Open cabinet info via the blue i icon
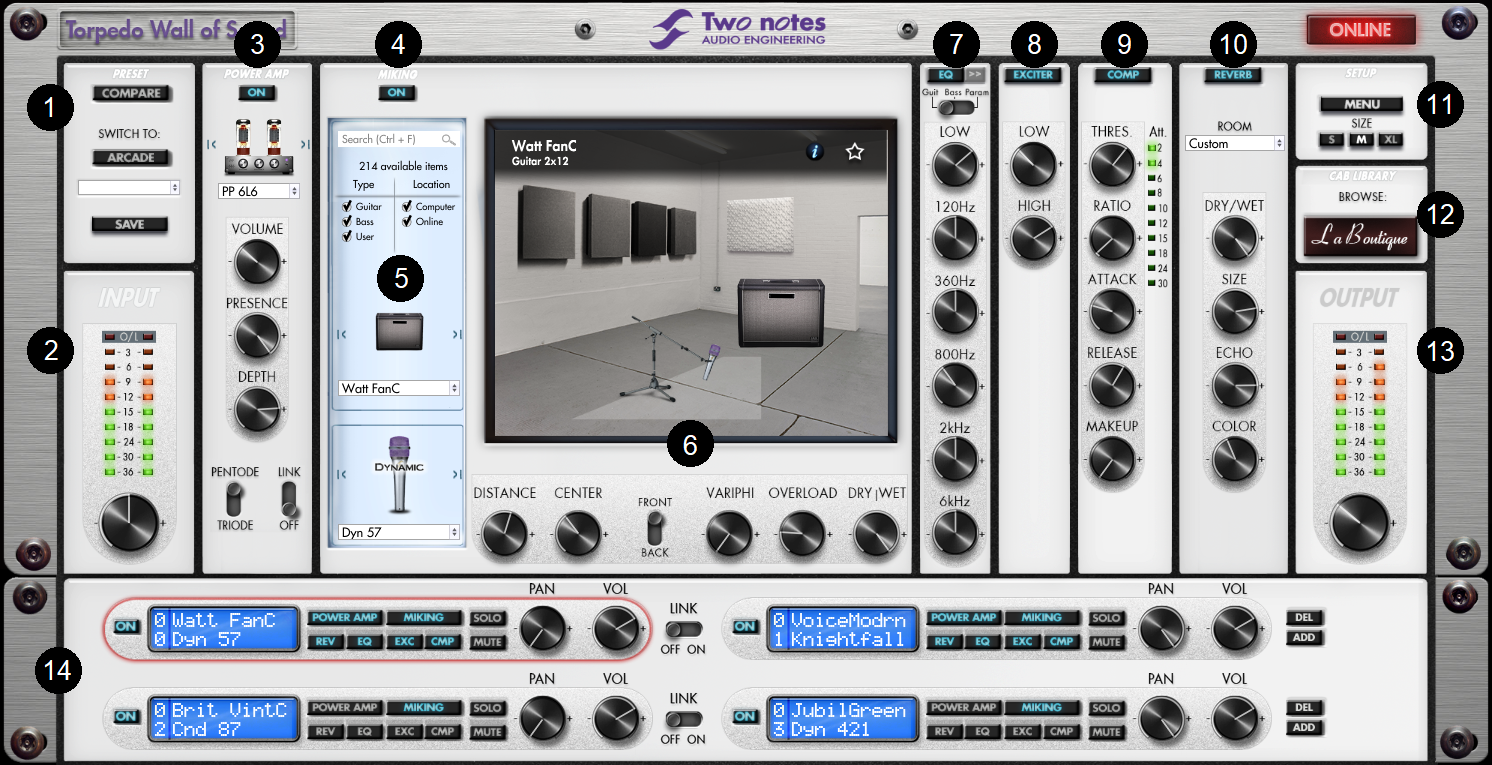 coord(815,152)
